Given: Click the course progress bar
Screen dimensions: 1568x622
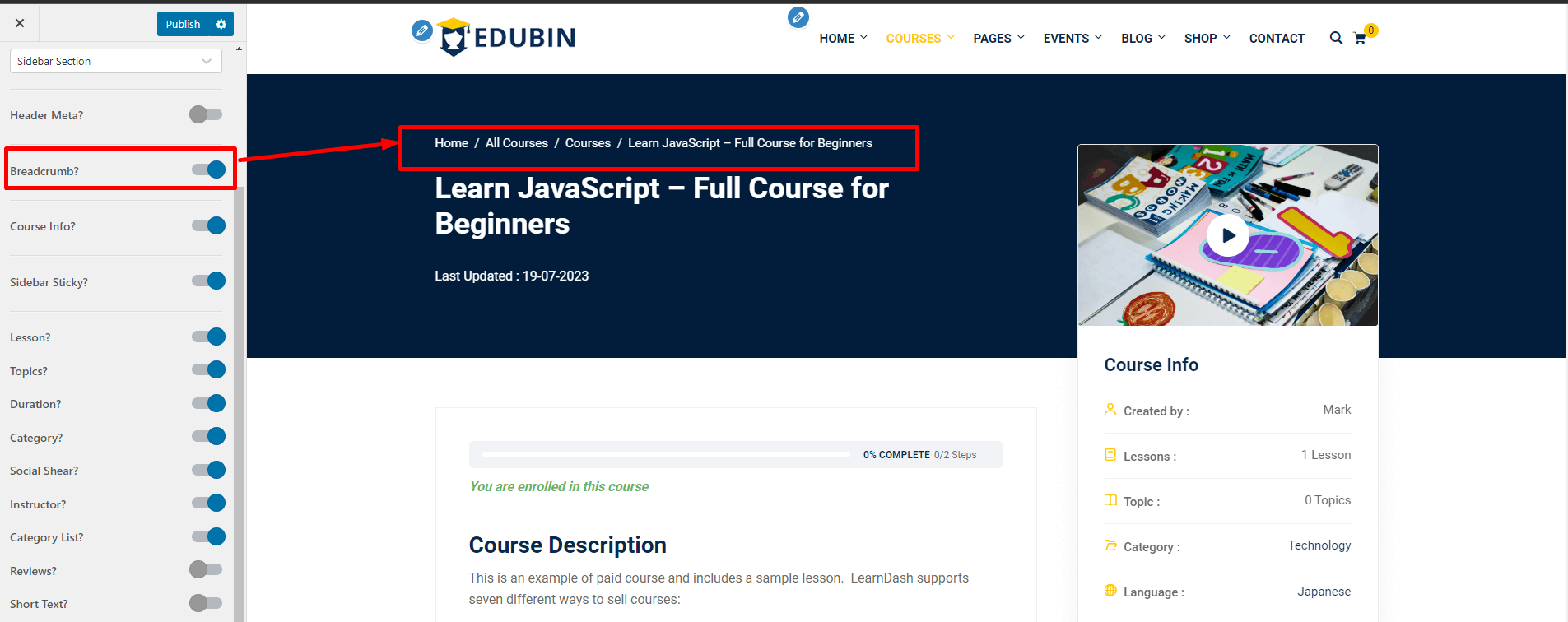Looking at the screenshot, I should pyautogui.click(x=666, y=454).
